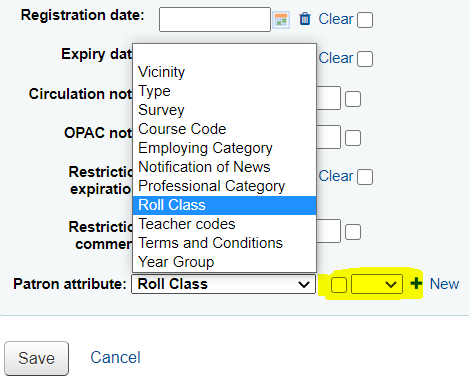Tick the Registration date Clear checkbox

pyautogui.click(x=365, y=20)
